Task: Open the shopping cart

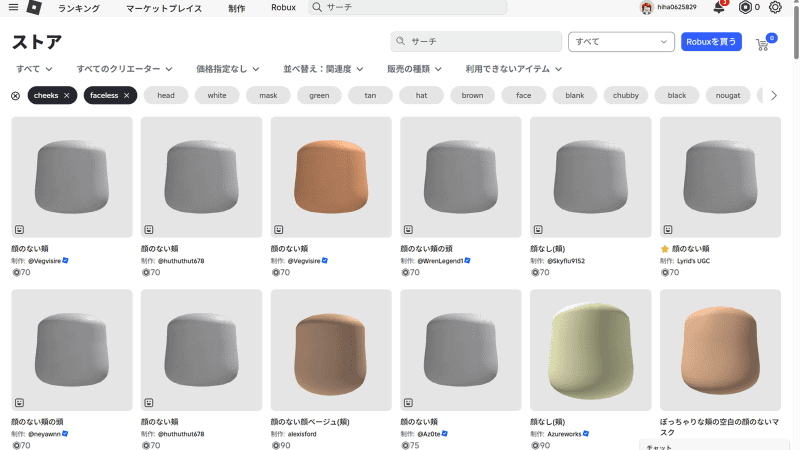Action: (x=763, y=45)
